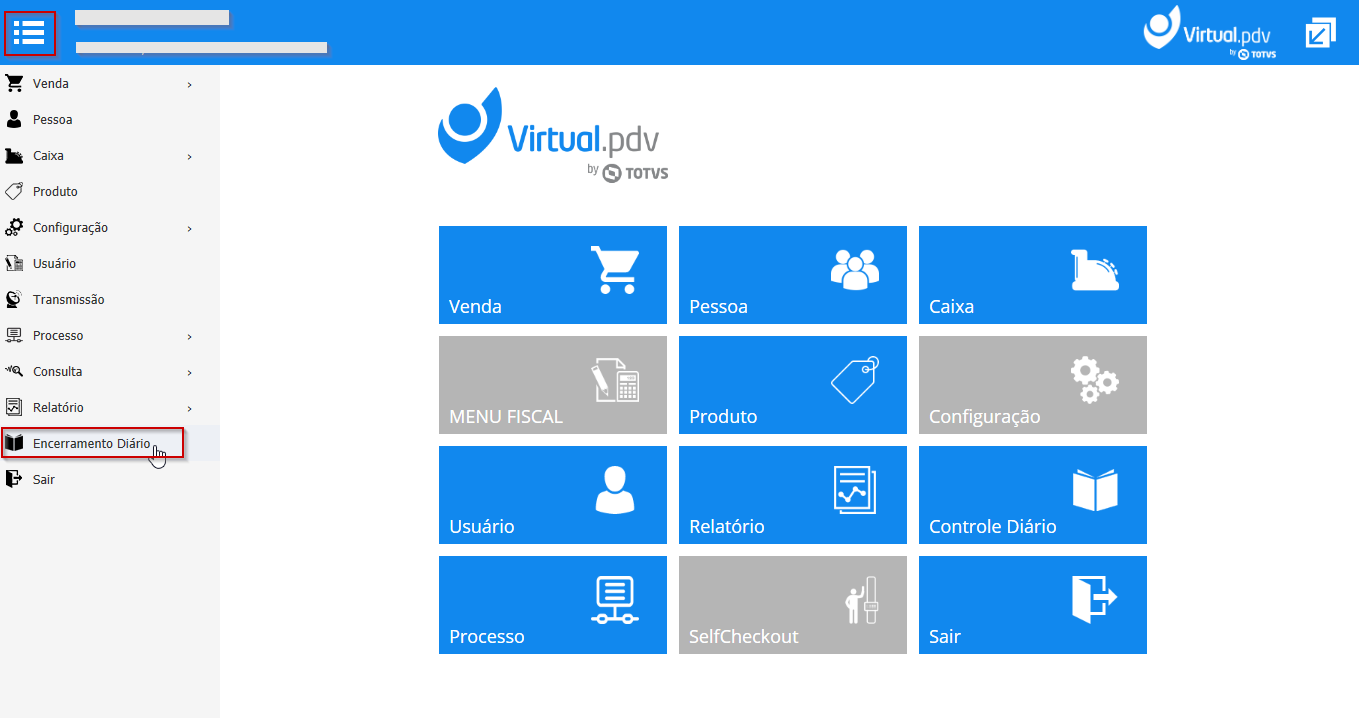Viewport: 1359px width, 718px height.
Task: Select Processo in the sidebar menu
Action: tap(109, 336)
